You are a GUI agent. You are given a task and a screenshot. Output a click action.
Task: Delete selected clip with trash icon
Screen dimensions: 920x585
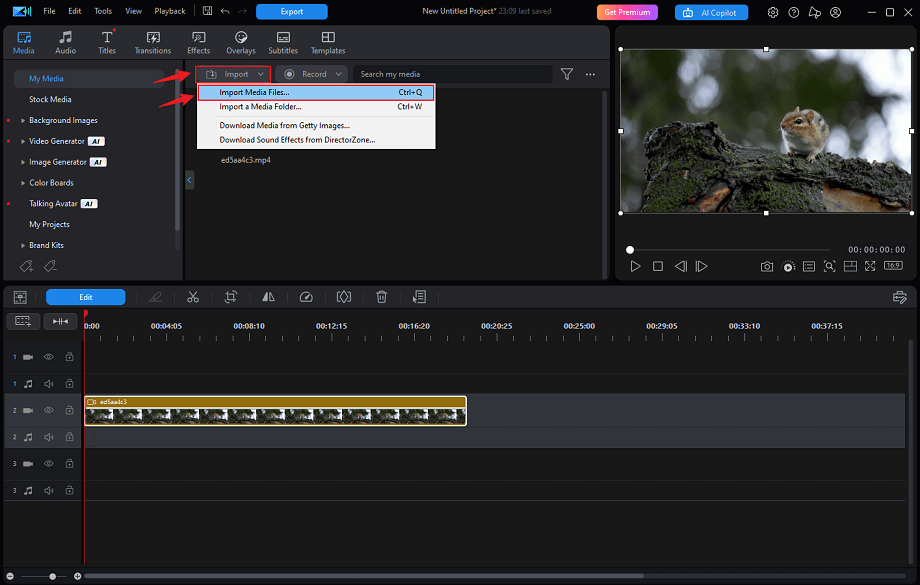(381, 297)
